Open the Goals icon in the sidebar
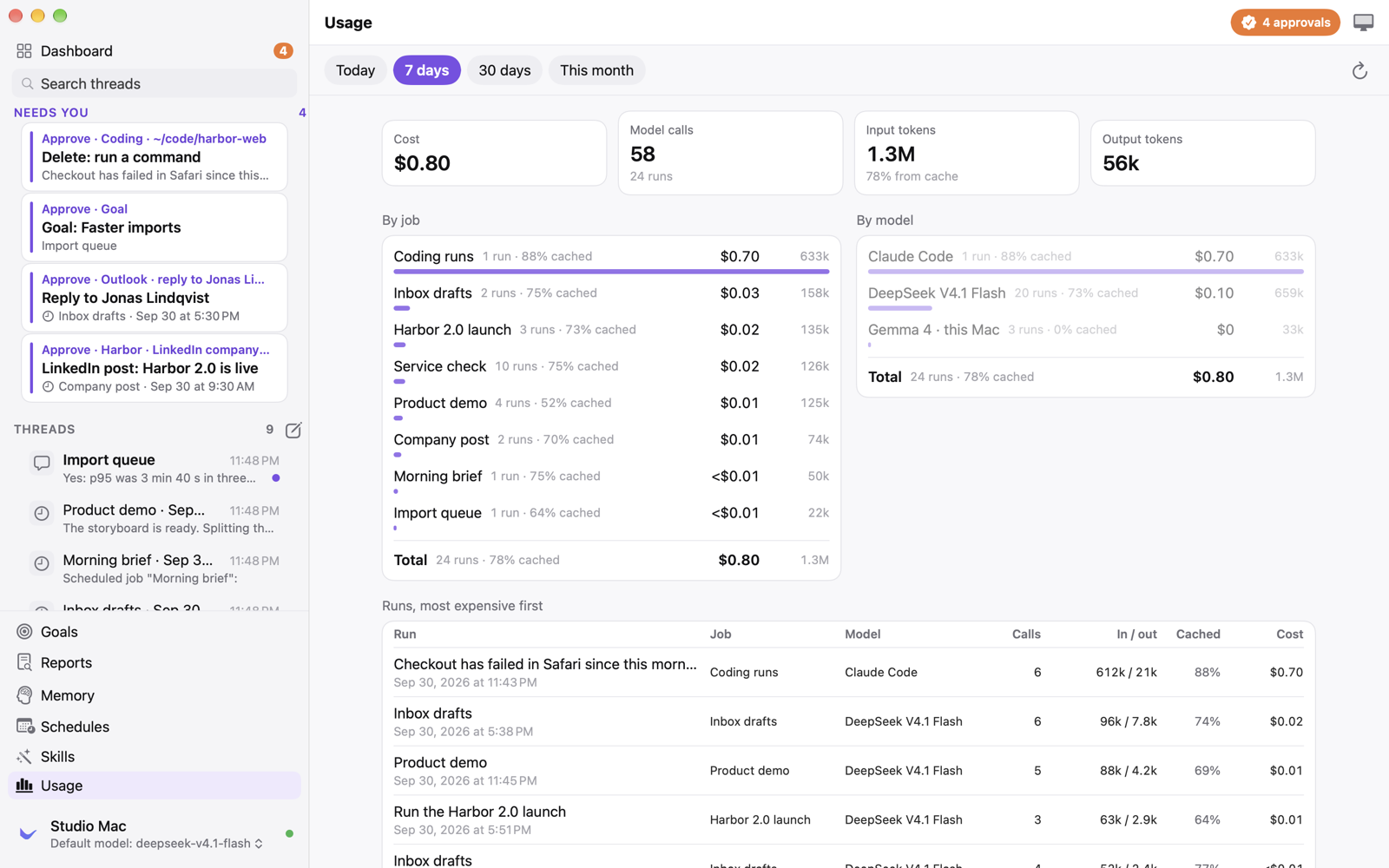The width and height of the screenshot is (1389, 868). pyautogui.click(x=24, y=631)
